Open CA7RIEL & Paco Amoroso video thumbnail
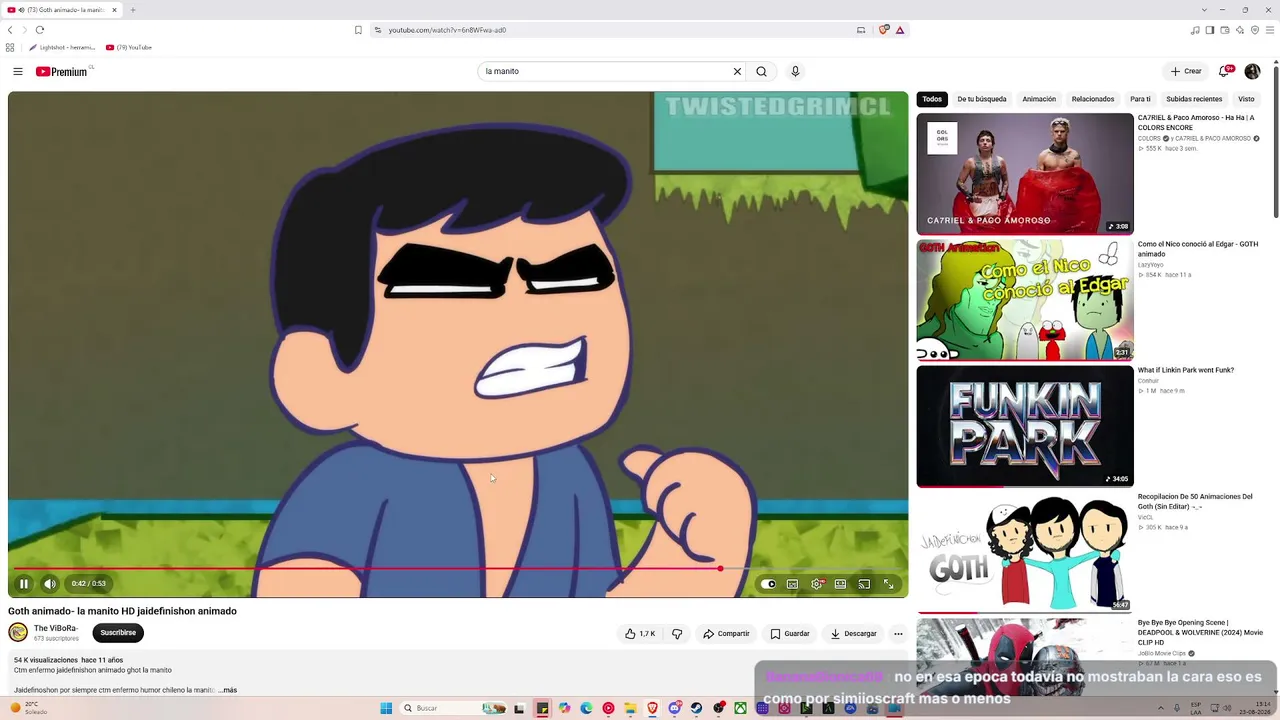 click(1025, 173)
